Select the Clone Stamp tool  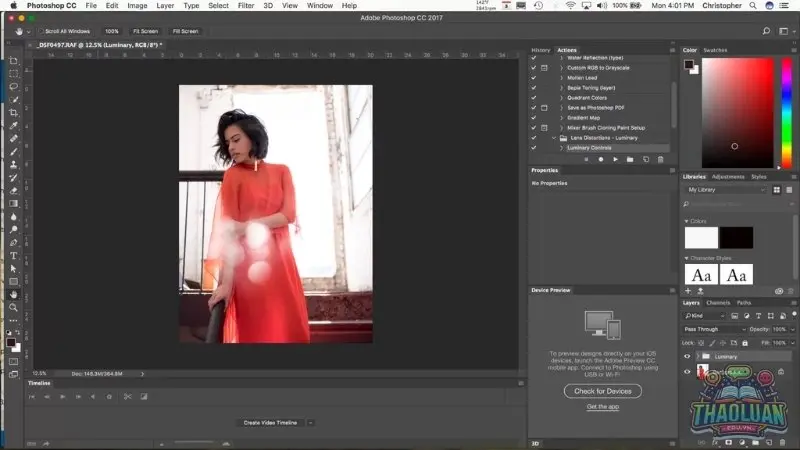coord(14,165)
